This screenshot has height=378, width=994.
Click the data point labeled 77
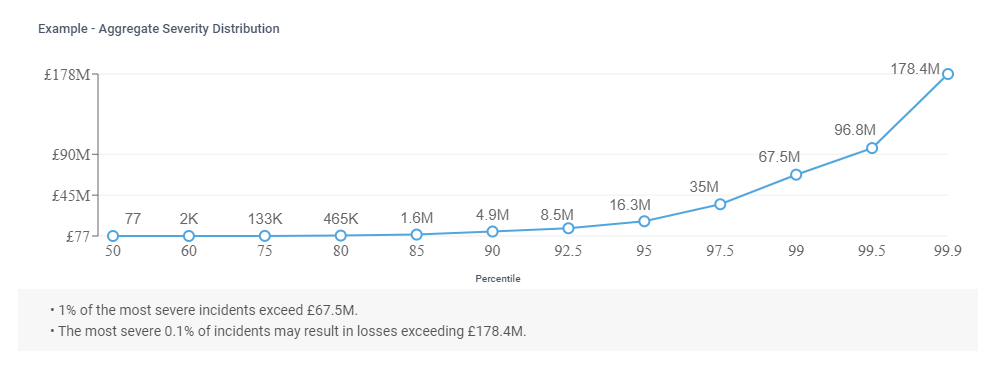[x=113, y=236]
